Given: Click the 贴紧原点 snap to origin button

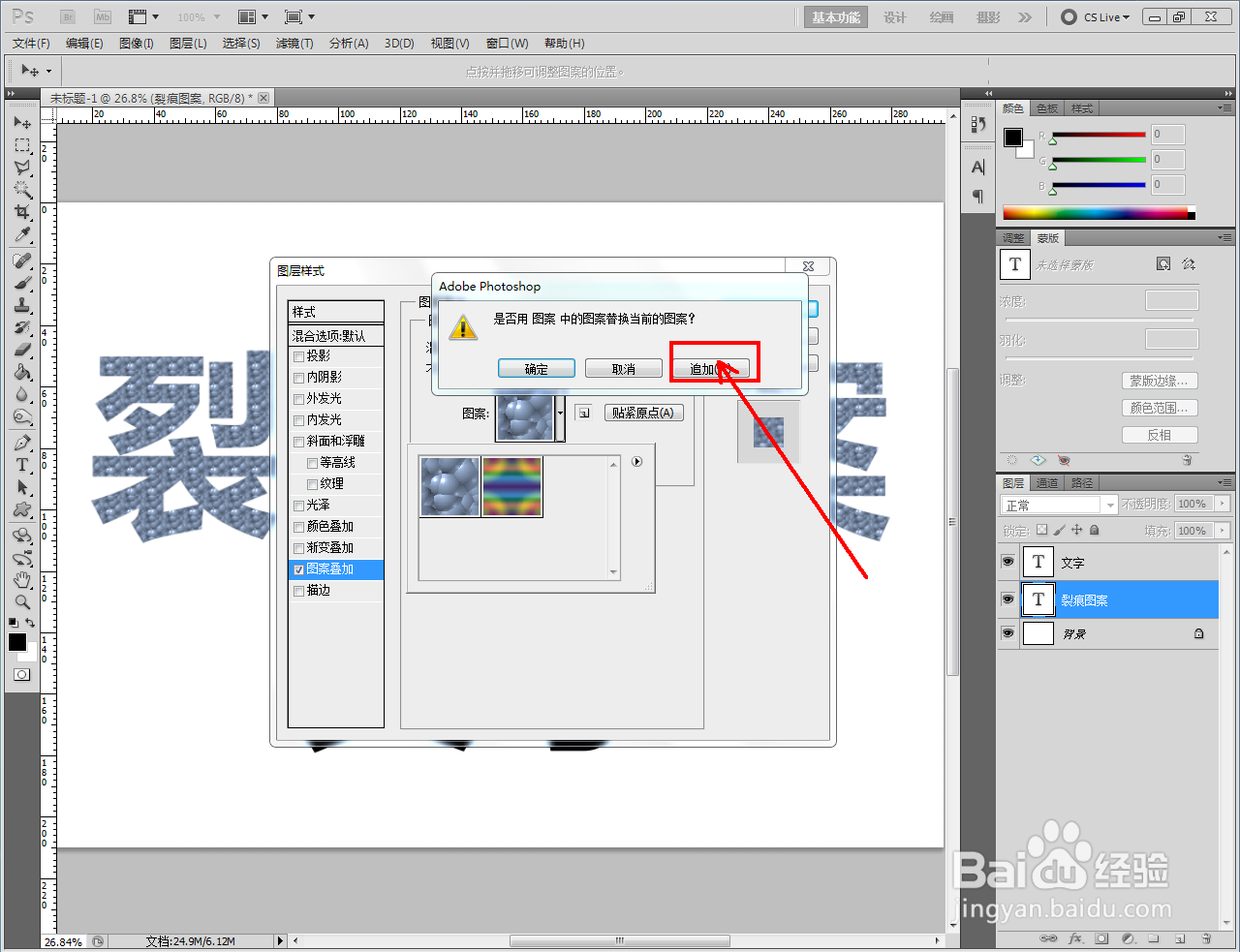Looking at the screenshot, I should point(644,413).
